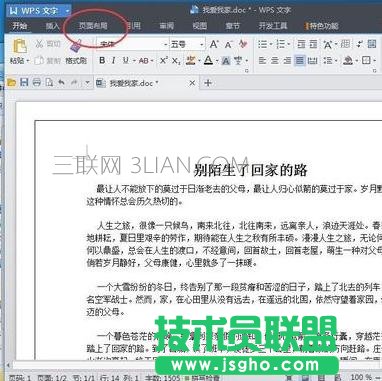Open the 页面布局 tab
Image resolution: width=382 pixels, height=381 pixels.
point(93,26)
